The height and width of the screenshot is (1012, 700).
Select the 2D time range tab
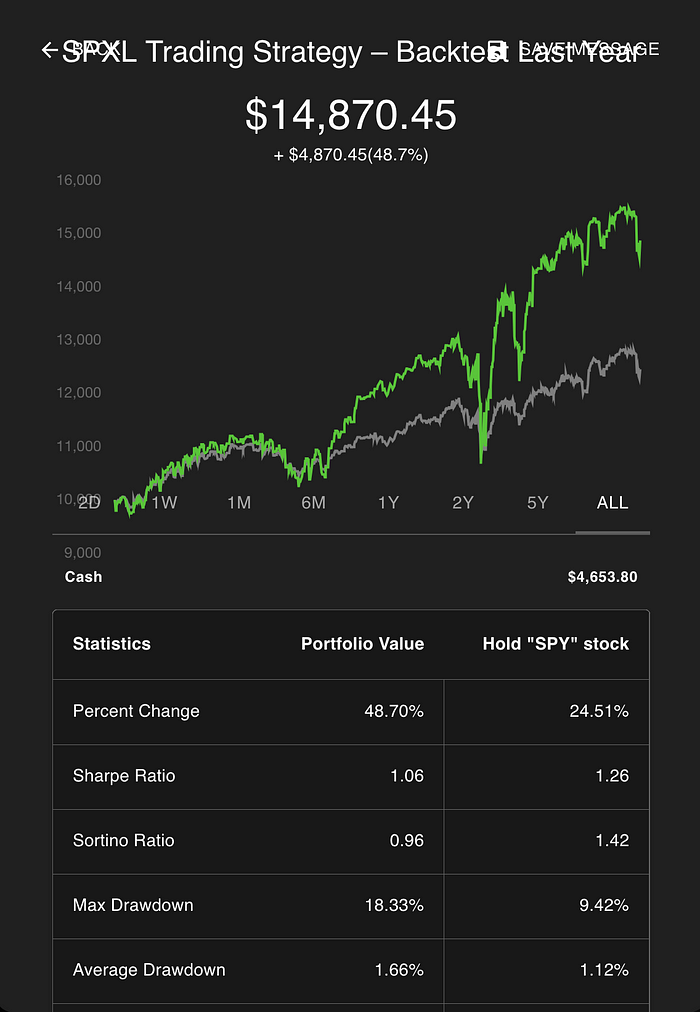(89, 502)
